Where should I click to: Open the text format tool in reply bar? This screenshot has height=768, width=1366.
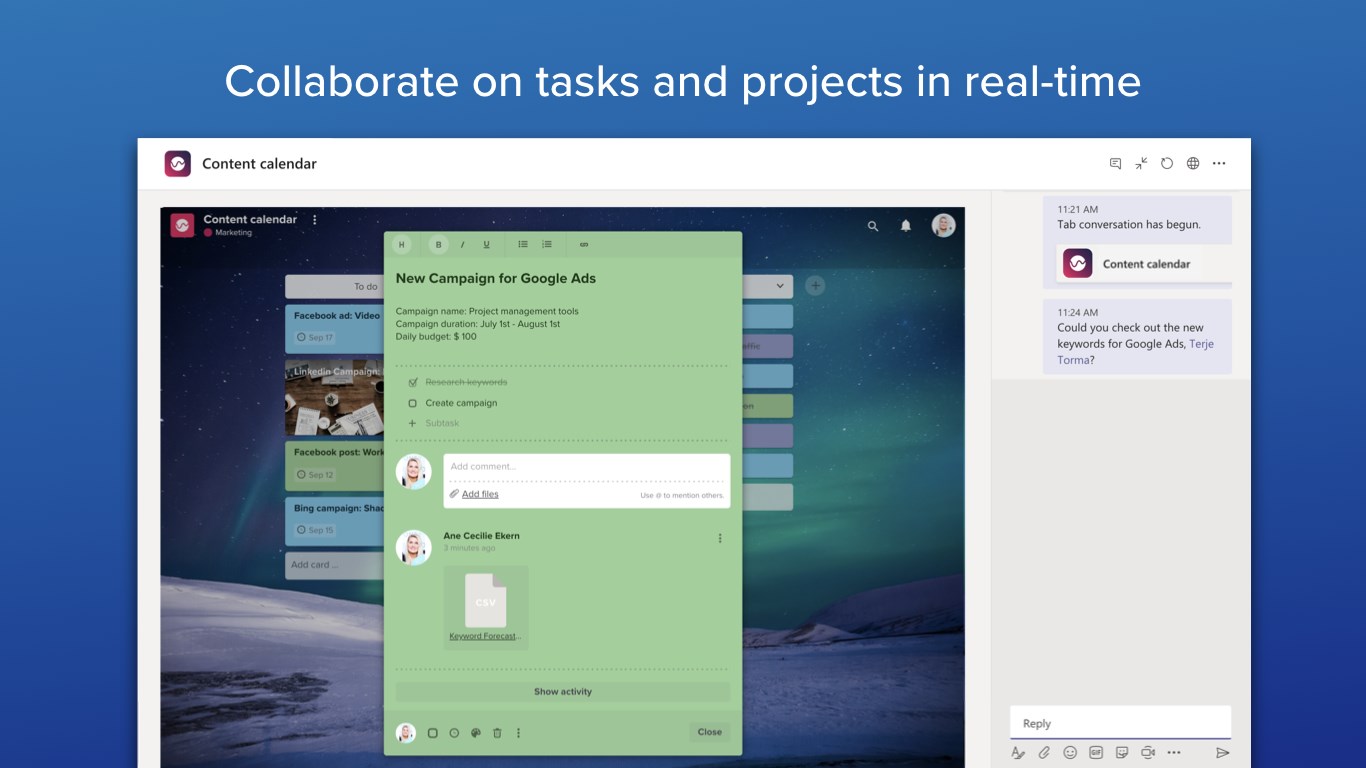(x=1018, y=752)
